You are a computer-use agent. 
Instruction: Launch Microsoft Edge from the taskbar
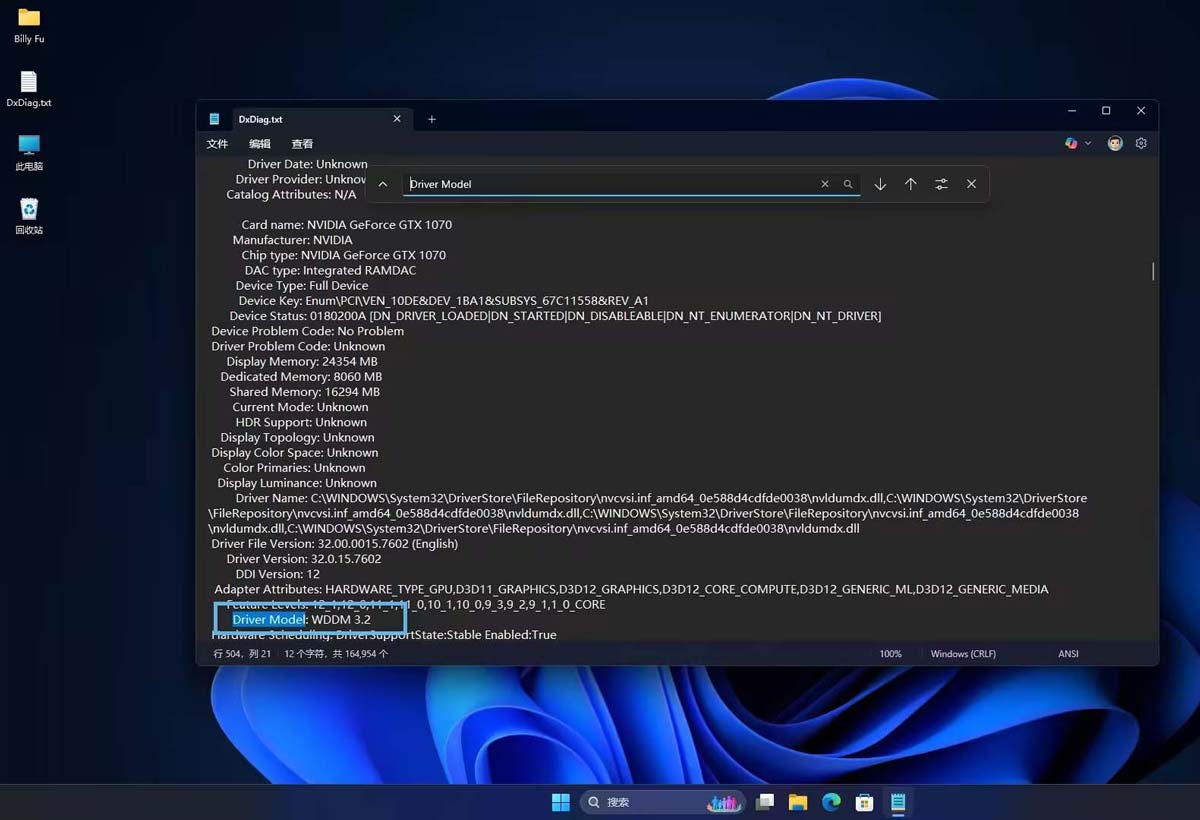831,802
